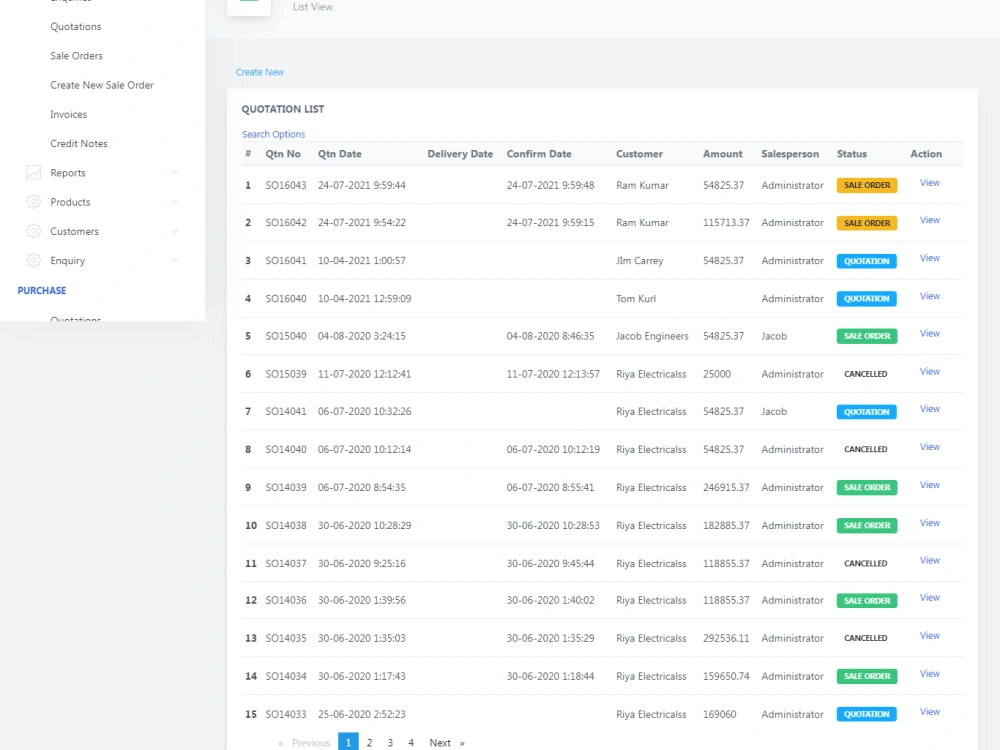1000x750 pixels.
Task: View quotation SO16040
Action: 929,297
